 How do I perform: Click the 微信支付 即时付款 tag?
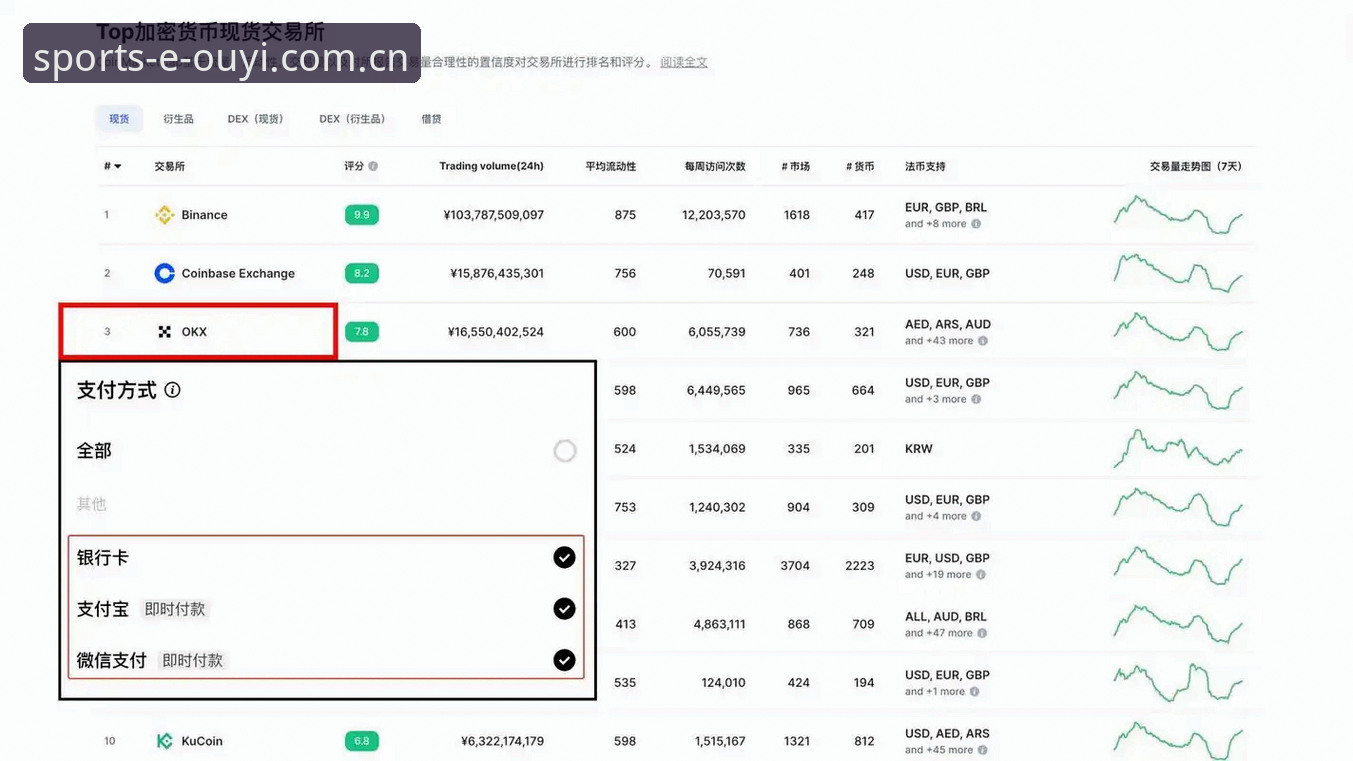(193, 661)
